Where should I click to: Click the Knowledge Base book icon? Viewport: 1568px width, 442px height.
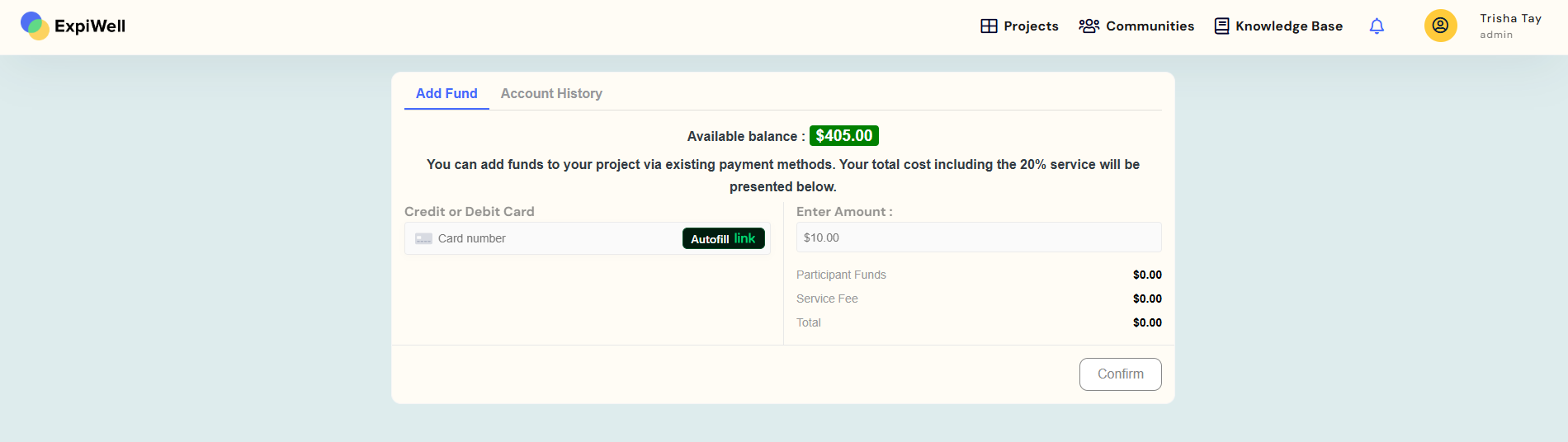[1221, 26]
